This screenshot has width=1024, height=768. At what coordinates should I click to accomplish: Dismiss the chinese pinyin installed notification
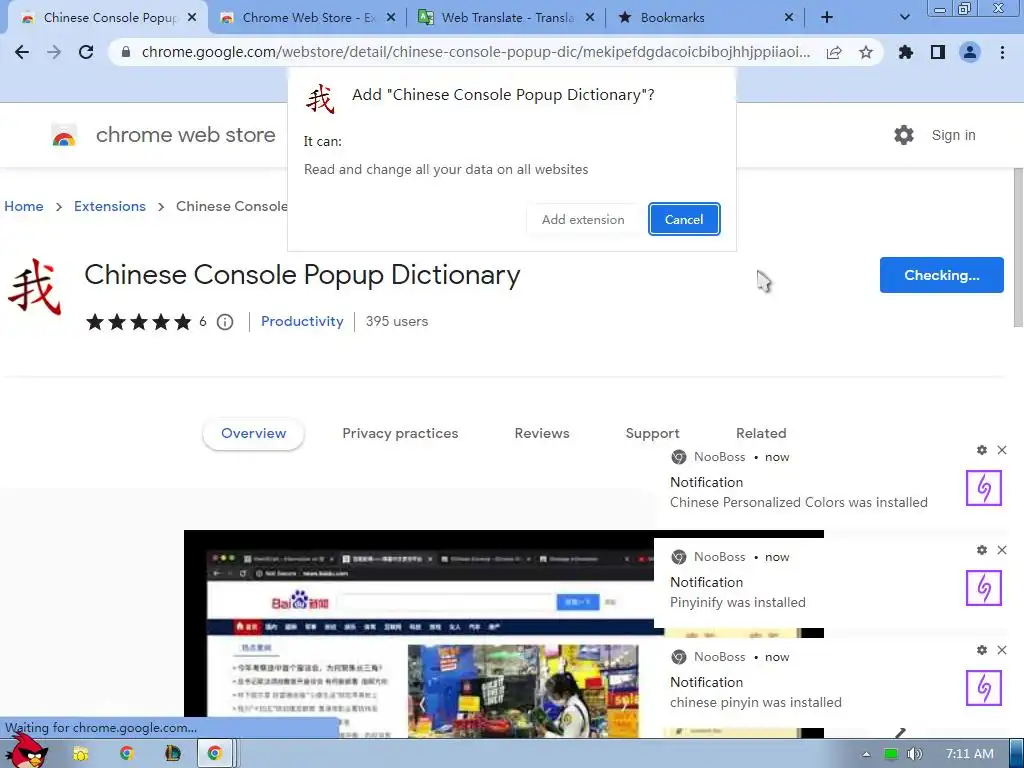[x=1002, y=650]
